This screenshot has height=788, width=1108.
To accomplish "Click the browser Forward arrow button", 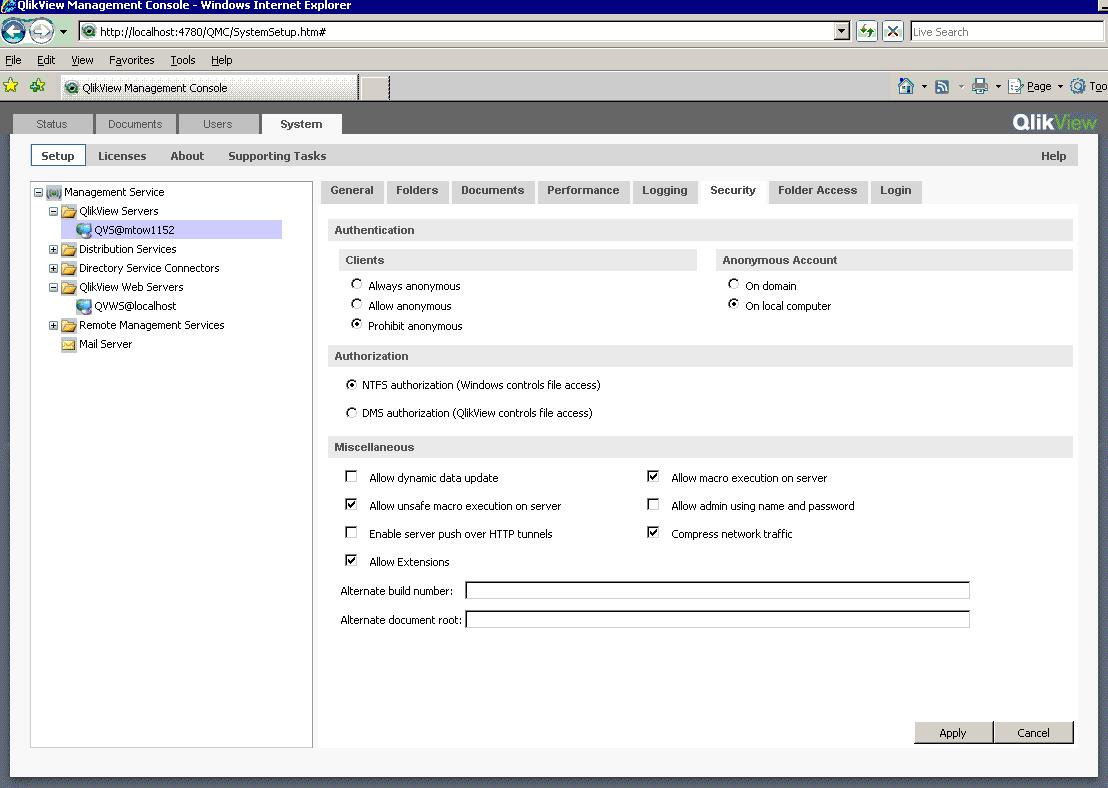I will pyautogui.click(x=41, y=31).
